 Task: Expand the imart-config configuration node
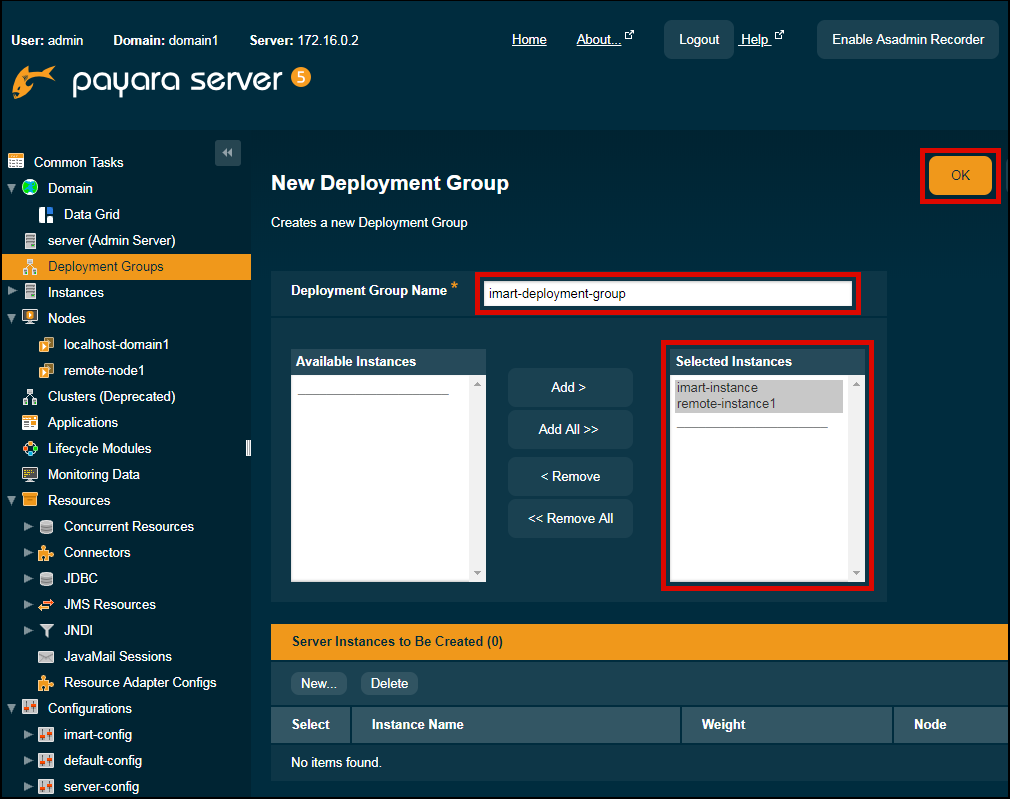coord(28,734)
